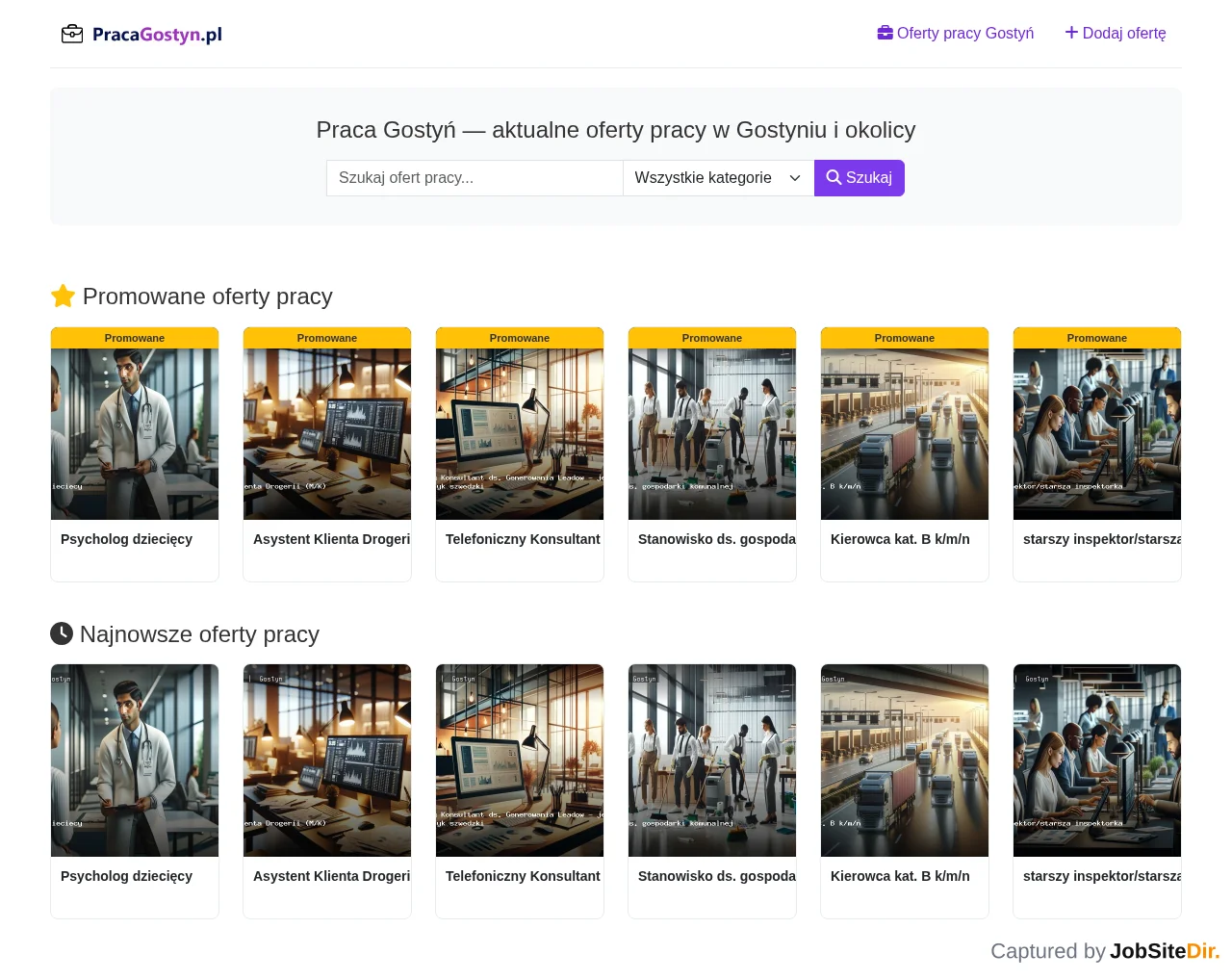Open the Wszystkie kategorie dropdown

[718, 178]
